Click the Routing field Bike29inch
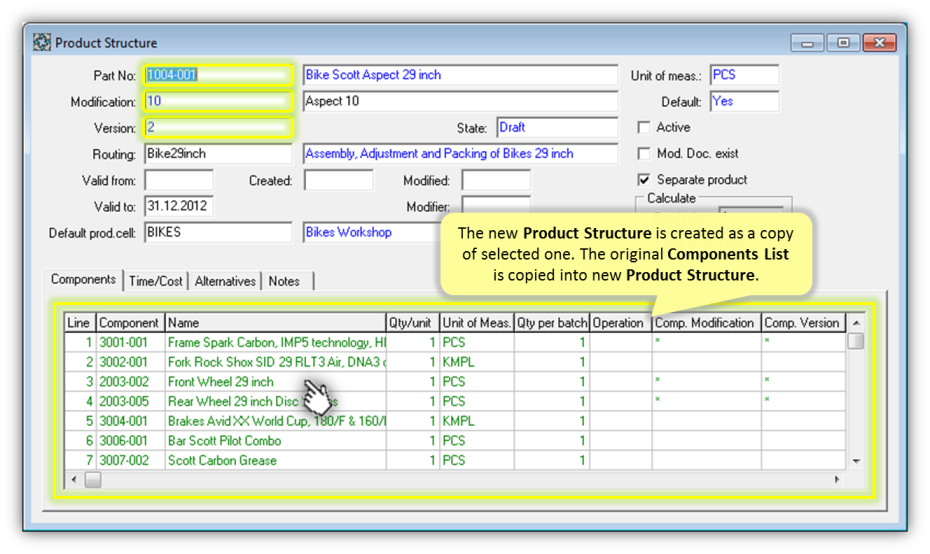 click(x=218, y=154)
